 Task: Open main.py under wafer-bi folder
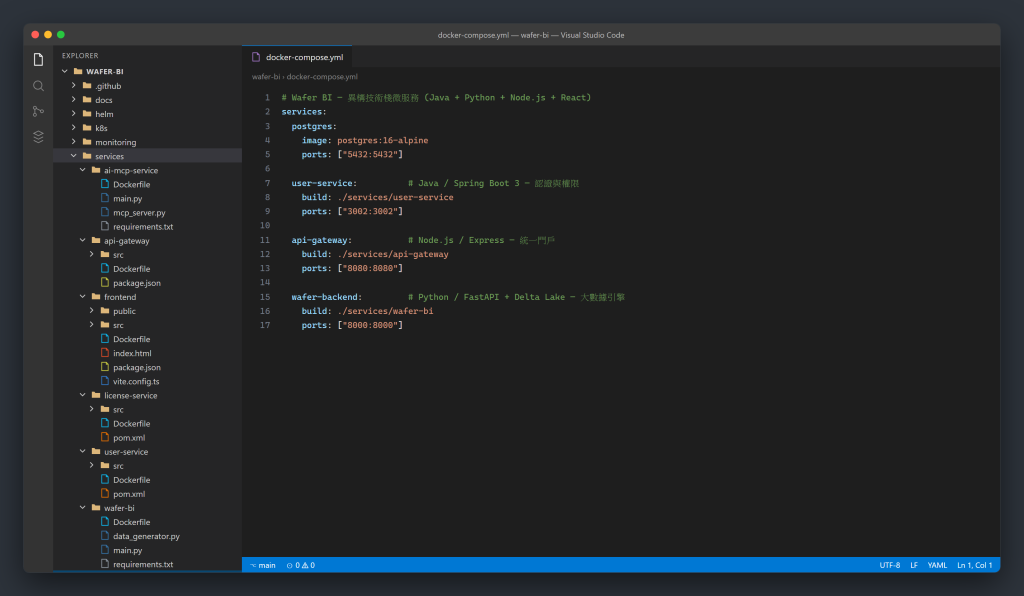click(x=127, y=550)
